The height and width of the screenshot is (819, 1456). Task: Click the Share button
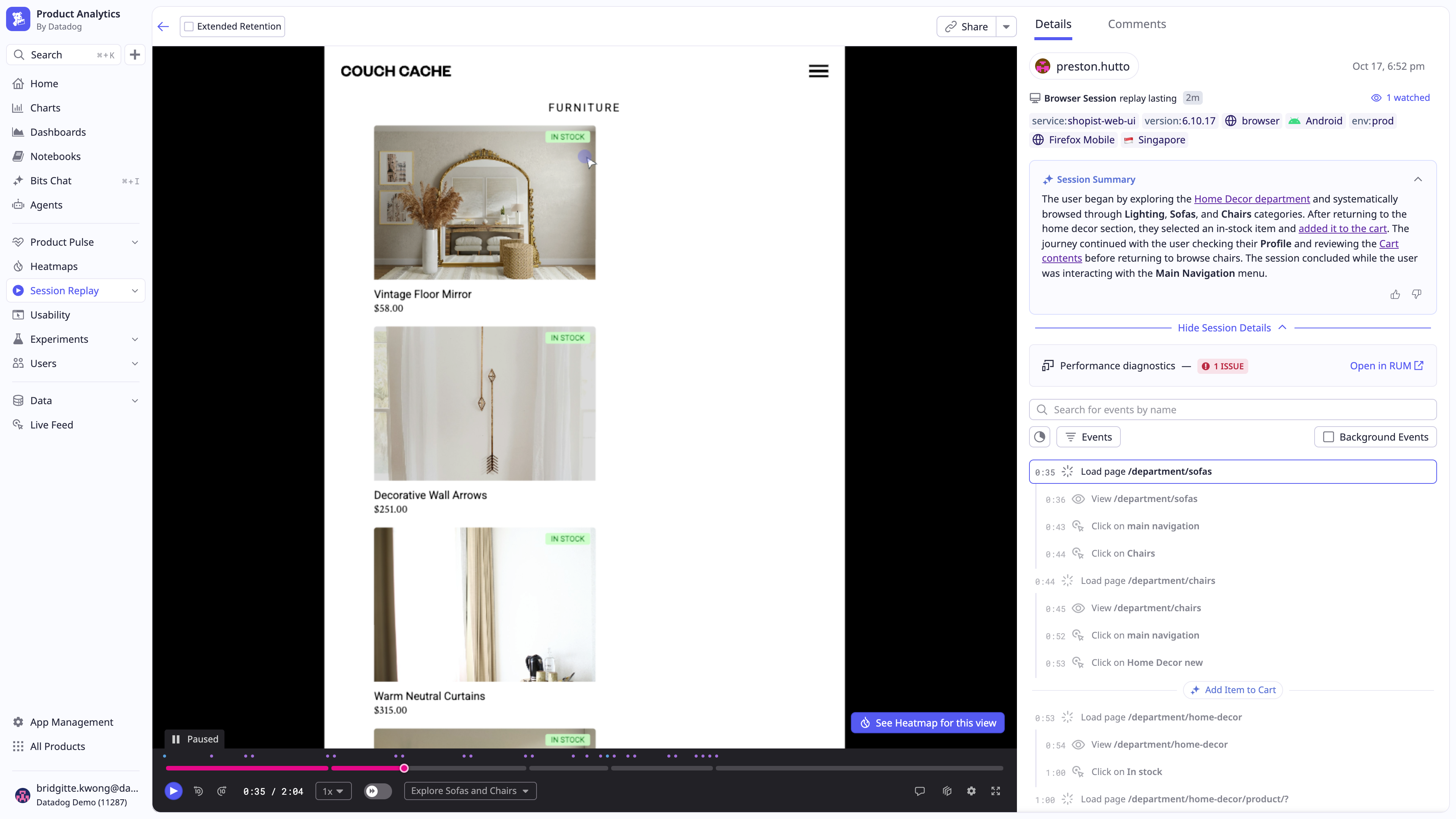click(966, 27)
